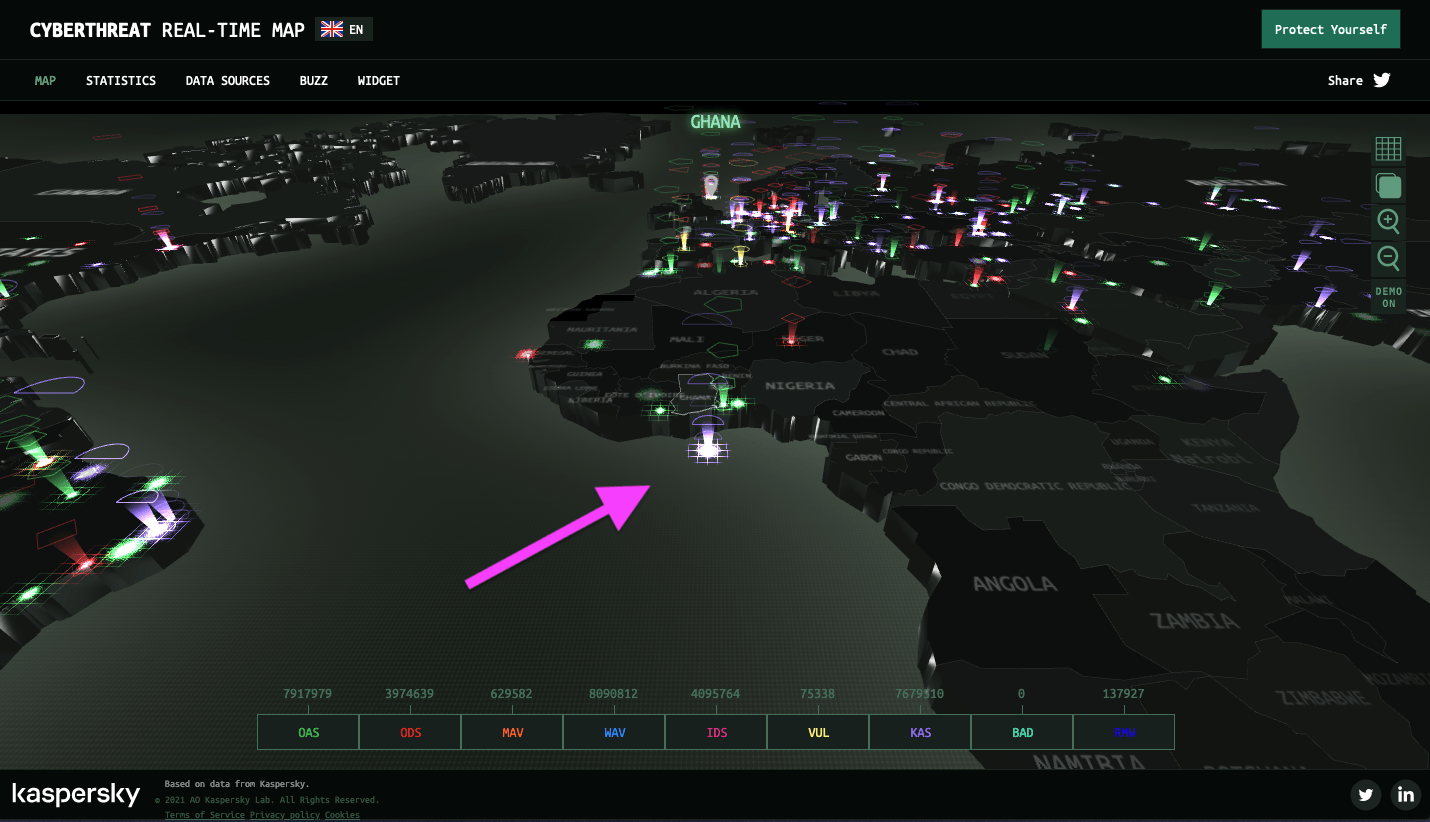The height and width of the screenshot is (822, 1430).
Task: Toggle the DEMO ON mode button
Action: pyautogui.click(x=1388, y=297)
